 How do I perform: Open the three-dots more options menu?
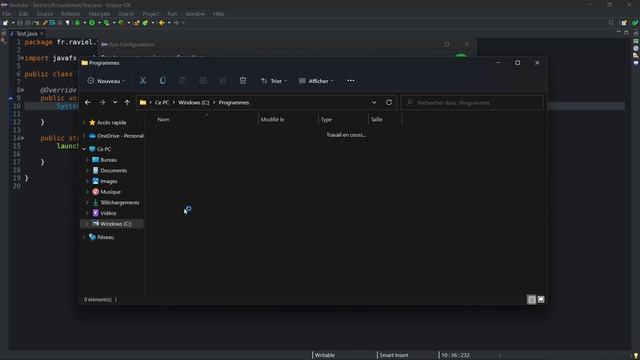351,81
